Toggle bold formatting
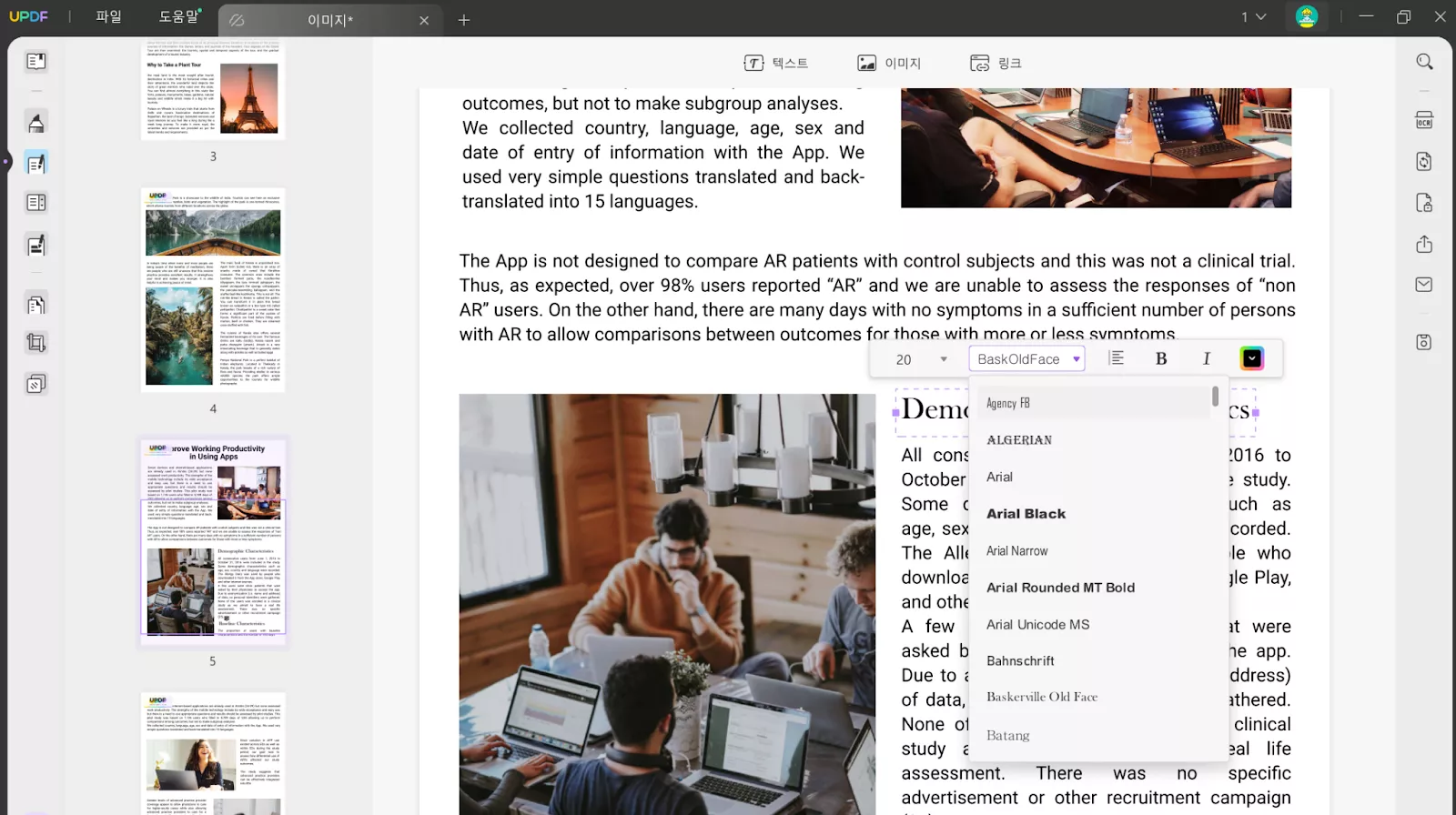This screenshot has height=815, width=1456. pyautogui.click(x=1161, y=358)
